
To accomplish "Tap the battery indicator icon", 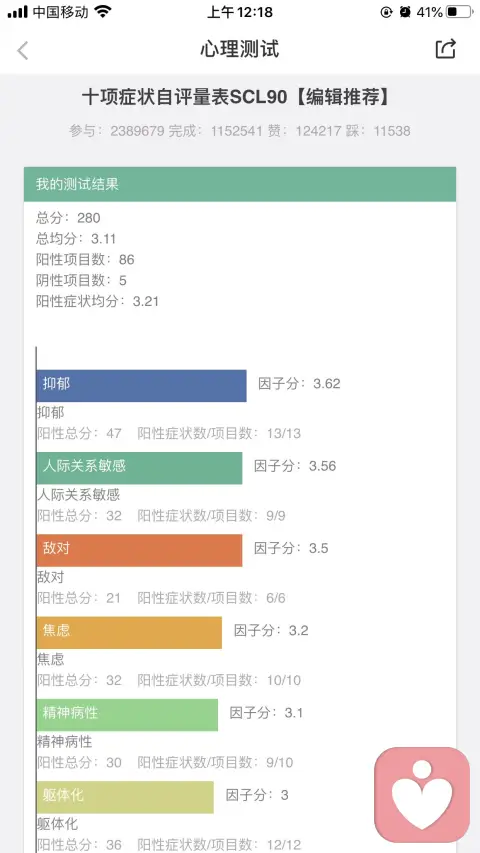I will click(459, 11).
